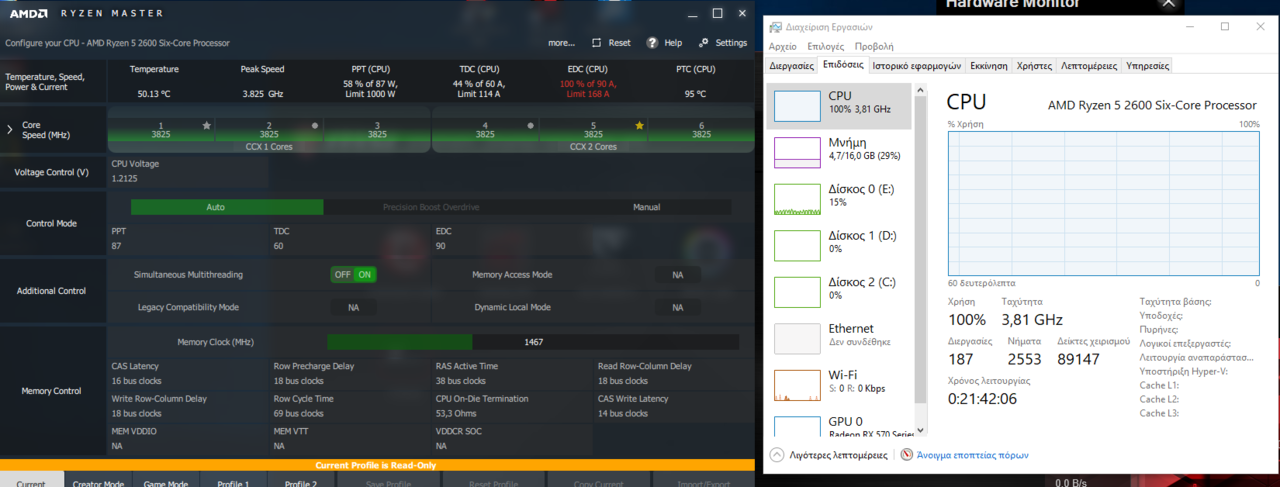Click the grey star on core 1
Viewport: 1280px width, 487px height.
click(x=207, y=125)
